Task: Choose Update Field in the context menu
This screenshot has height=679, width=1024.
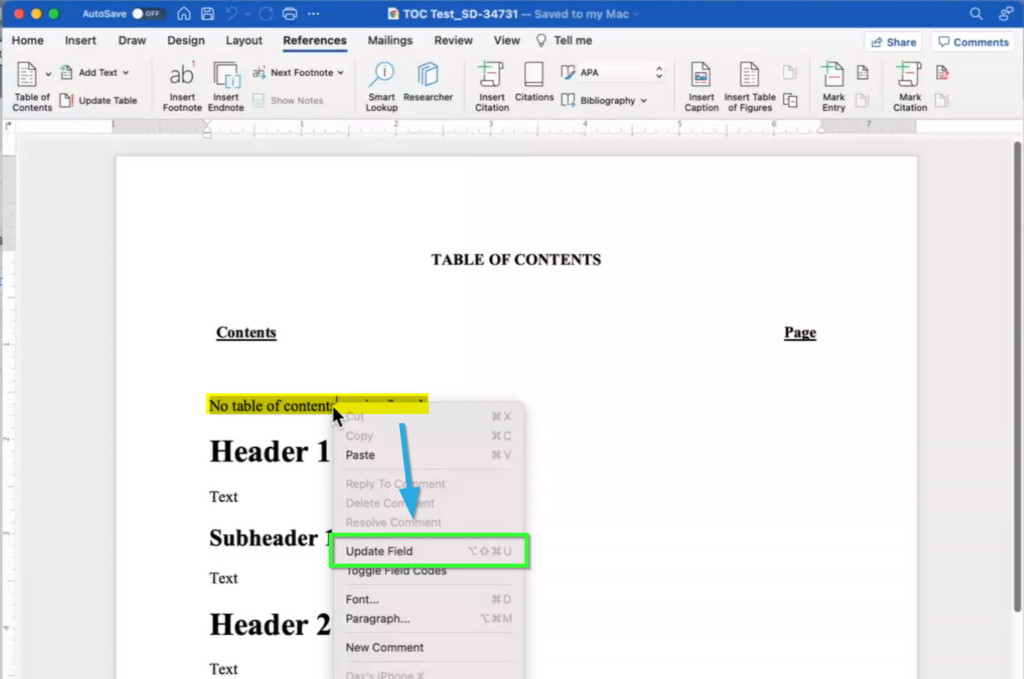Action: click(379, 552)
